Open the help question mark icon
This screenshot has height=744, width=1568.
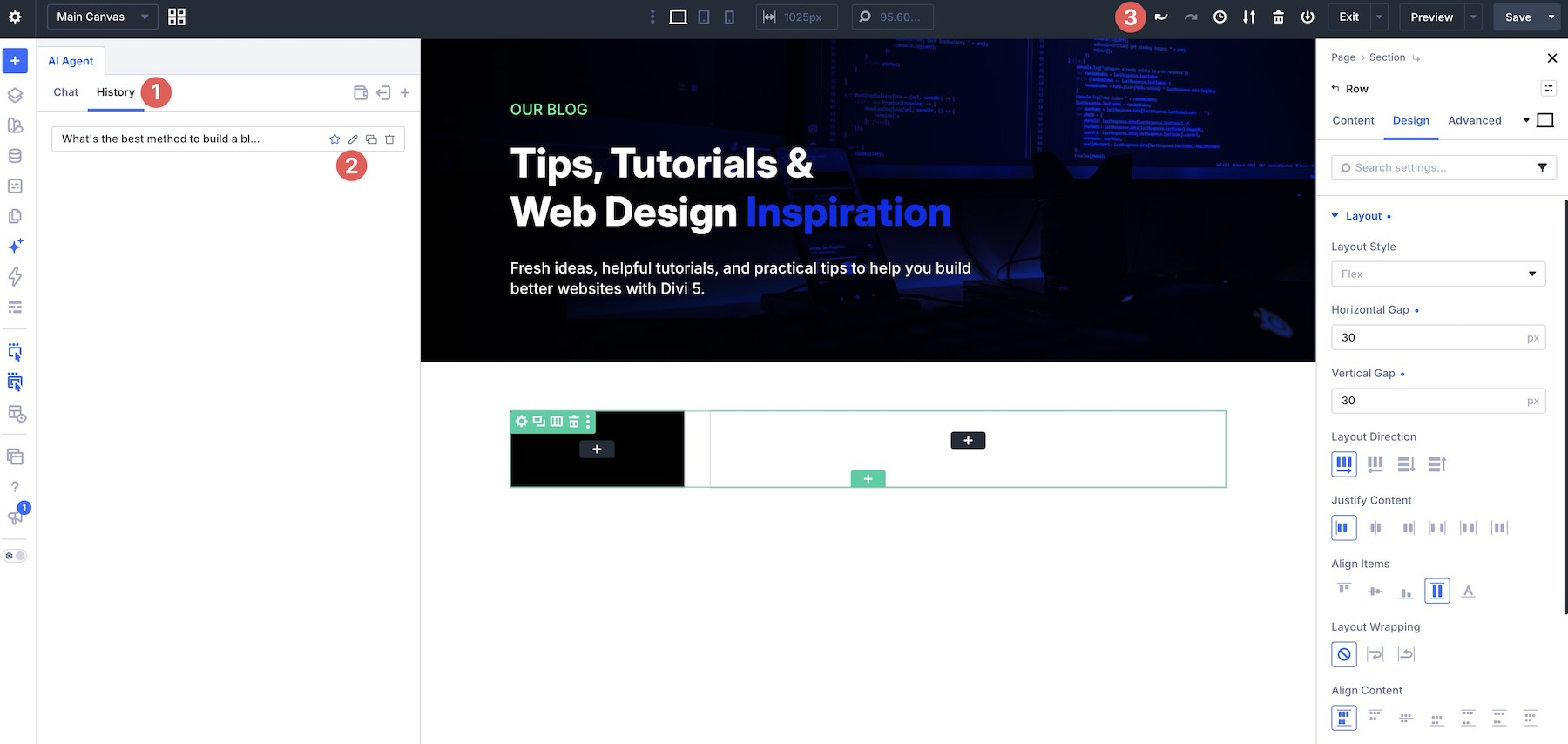pyautogui.click(x=15, y=487)
